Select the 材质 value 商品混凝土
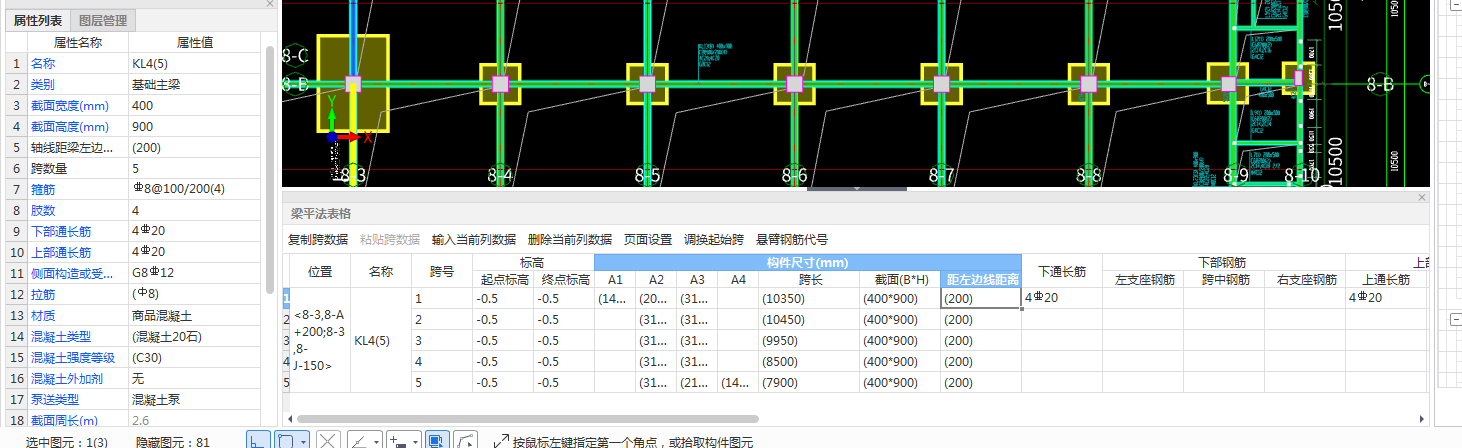The image size is (1462, 448). 194,315
